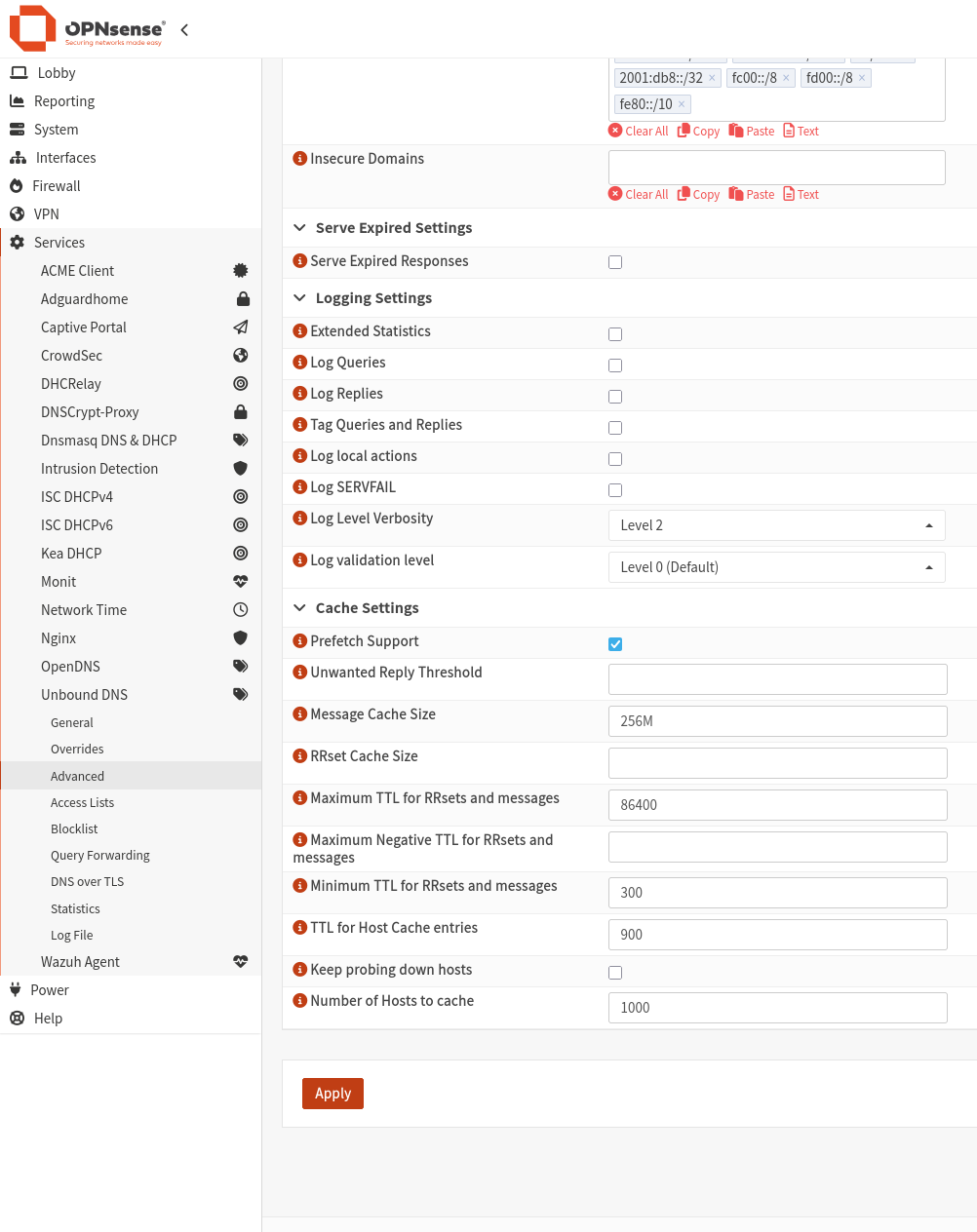Show help for Prefetch Support info icon

300,640
